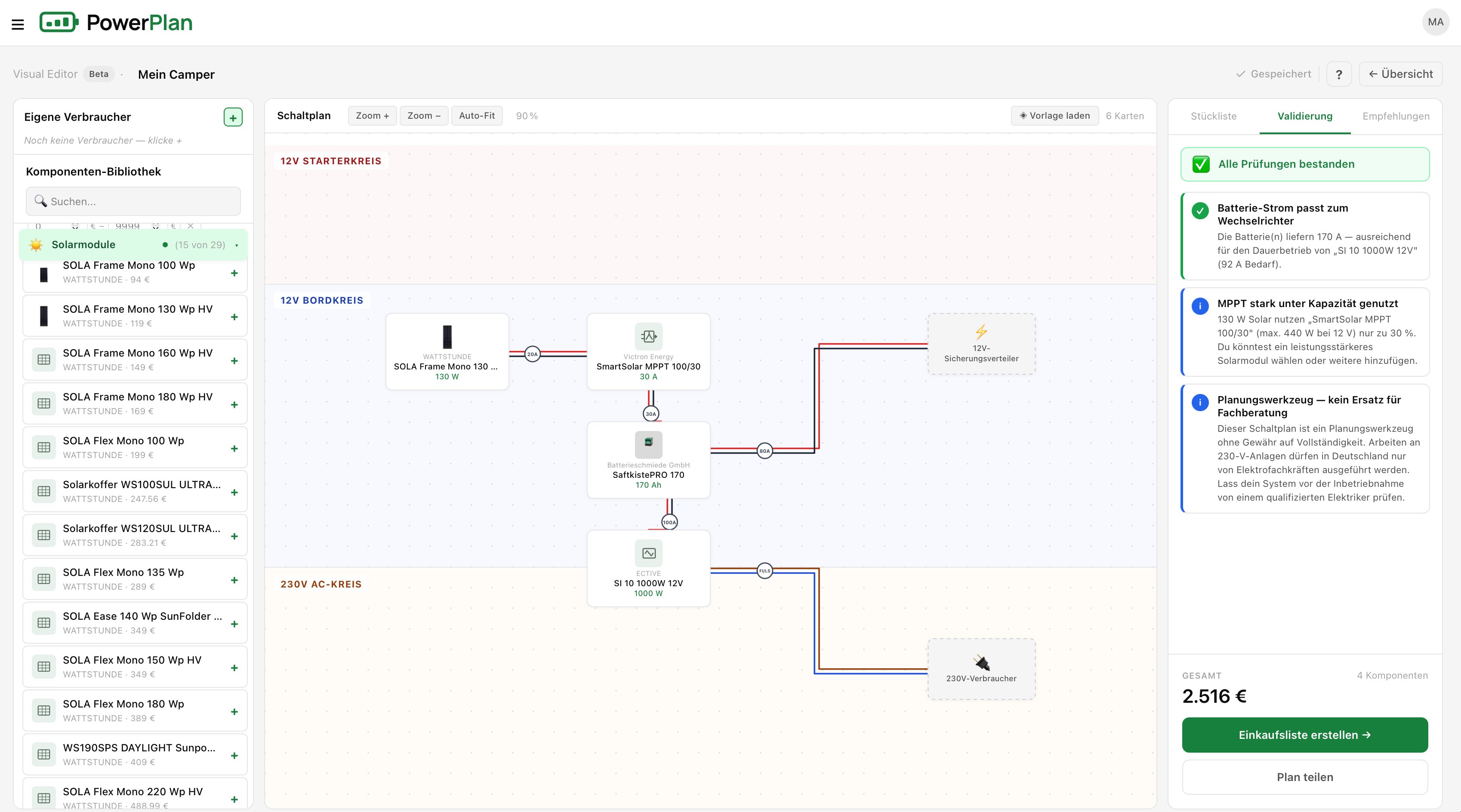Select the SaftkistePRO 170 battery icon
Image resolution: width=1461 pixels, height=812 pixels.
[x=648, y=445]
